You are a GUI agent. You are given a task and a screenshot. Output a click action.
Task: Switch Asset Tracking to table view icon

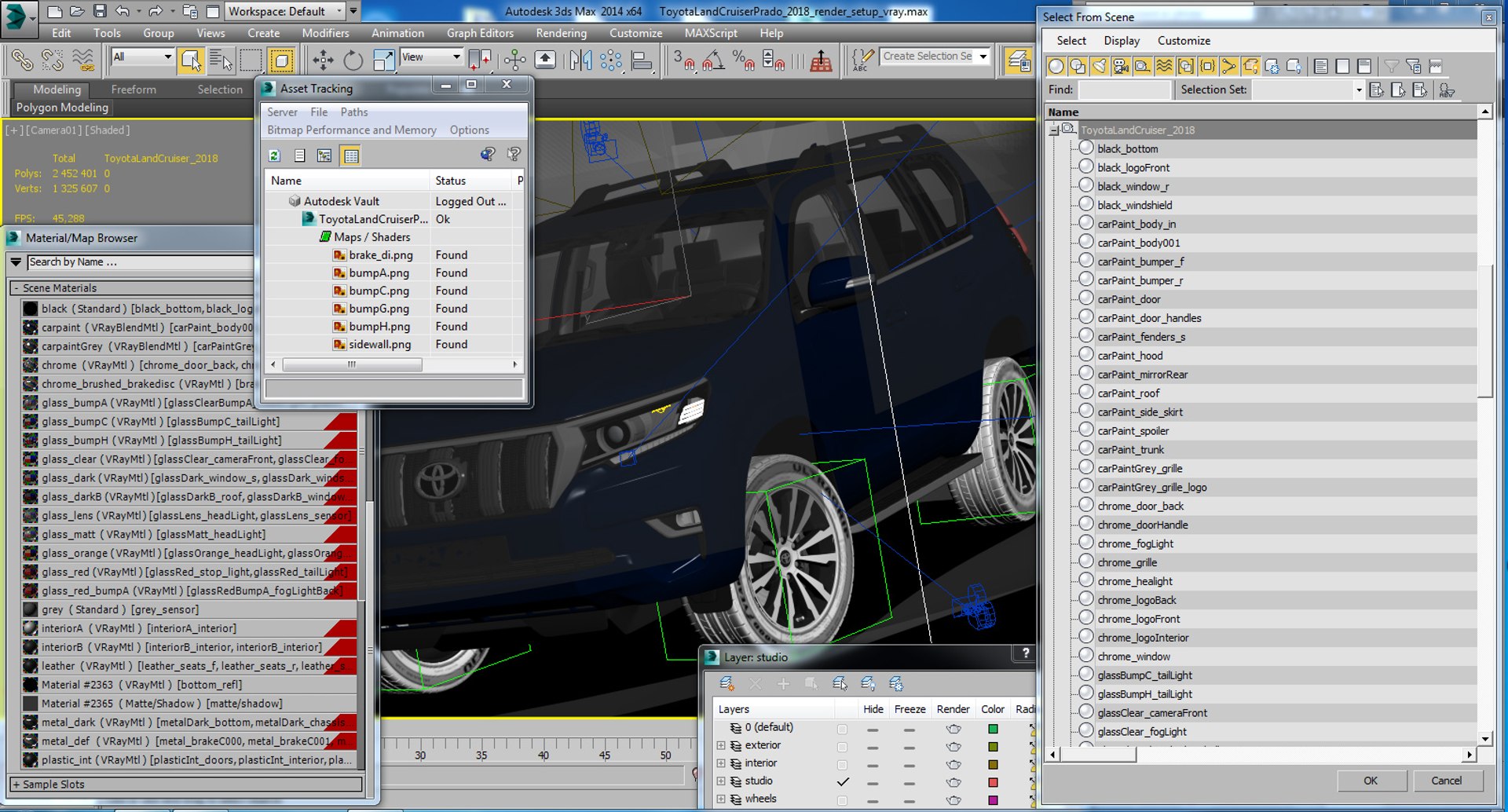pyautogui.click(x=350, y=155)
